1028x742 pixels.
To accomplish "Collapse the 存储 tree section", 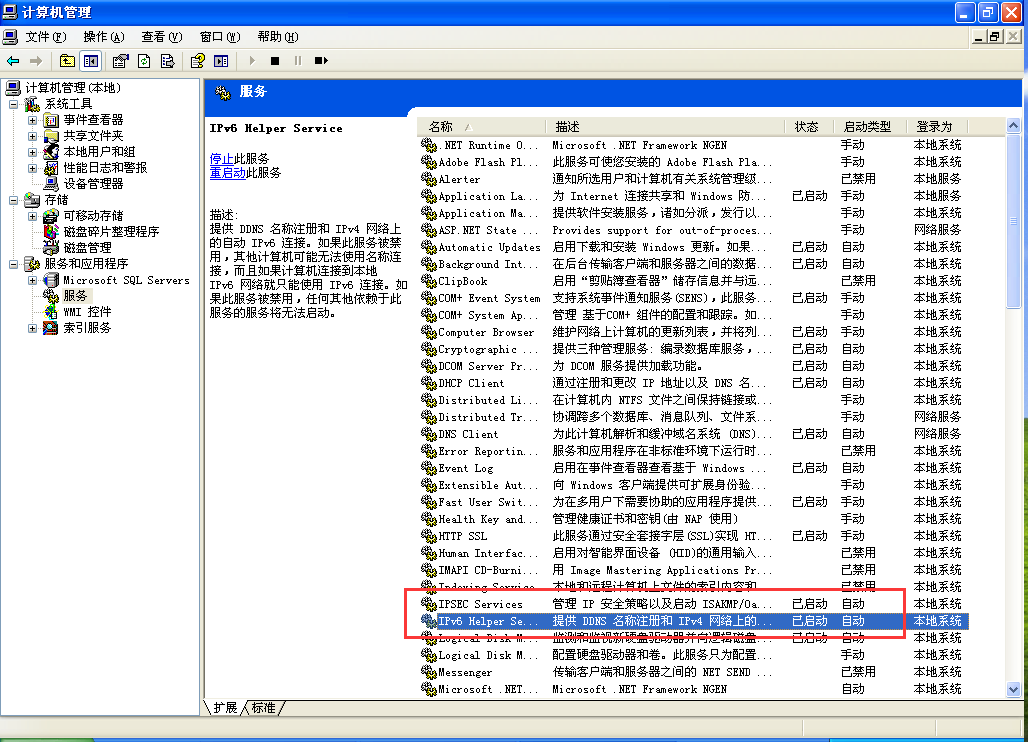I will (11, 200).
